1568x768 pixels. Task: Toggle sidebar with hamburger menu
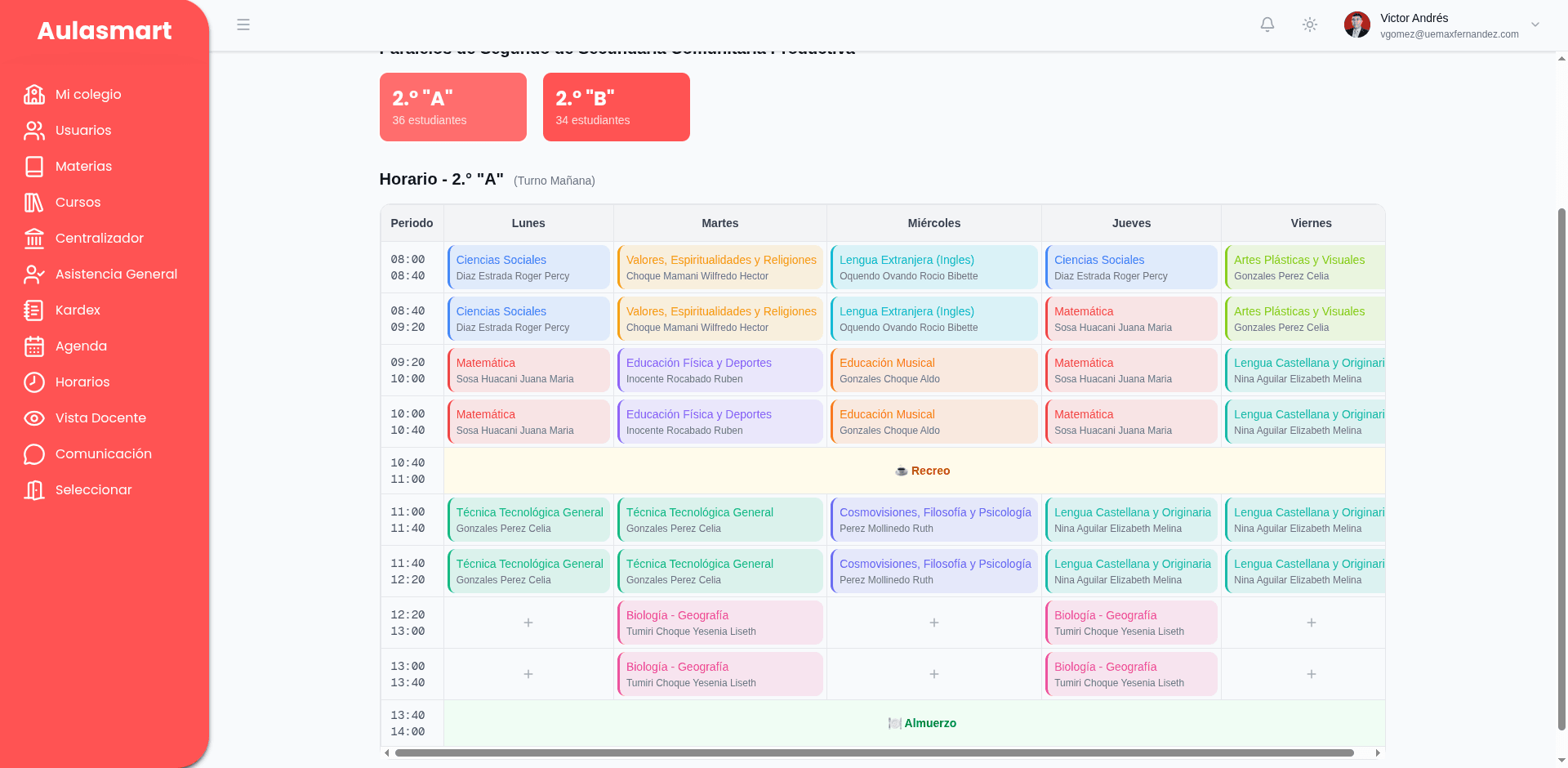[243, 25]
